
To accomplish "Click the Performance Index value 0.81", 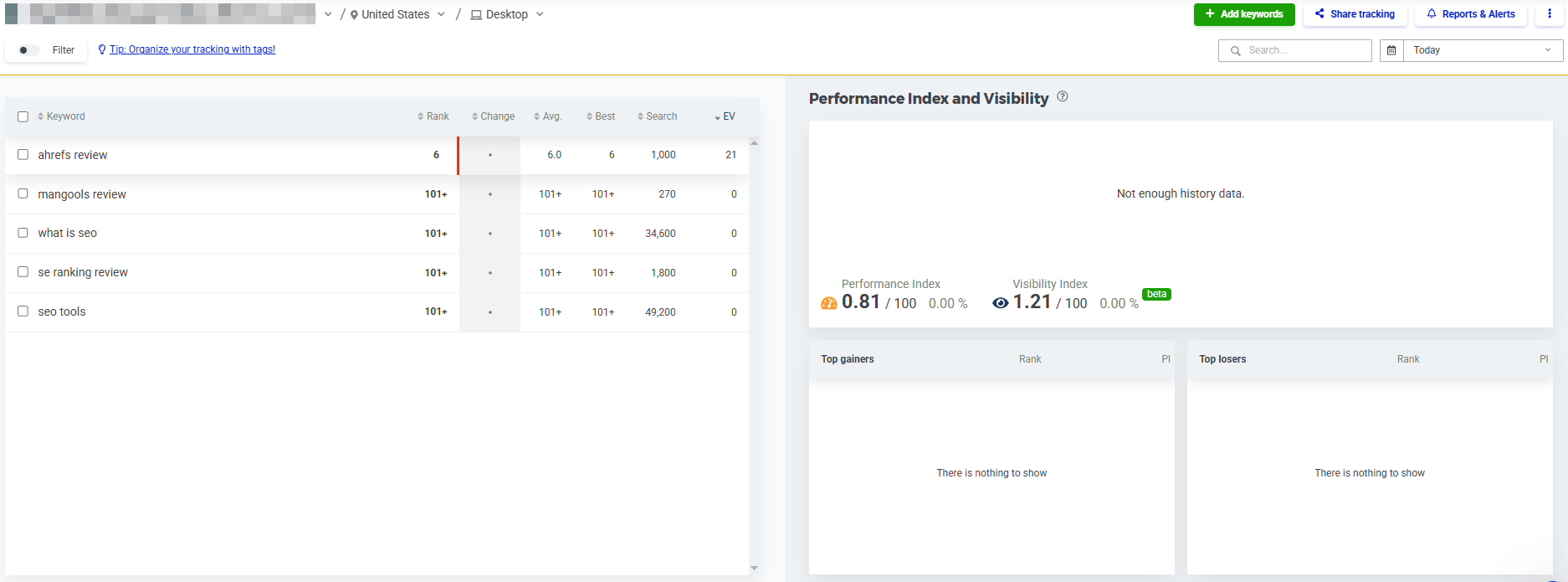I will click(x=861, y=301).
